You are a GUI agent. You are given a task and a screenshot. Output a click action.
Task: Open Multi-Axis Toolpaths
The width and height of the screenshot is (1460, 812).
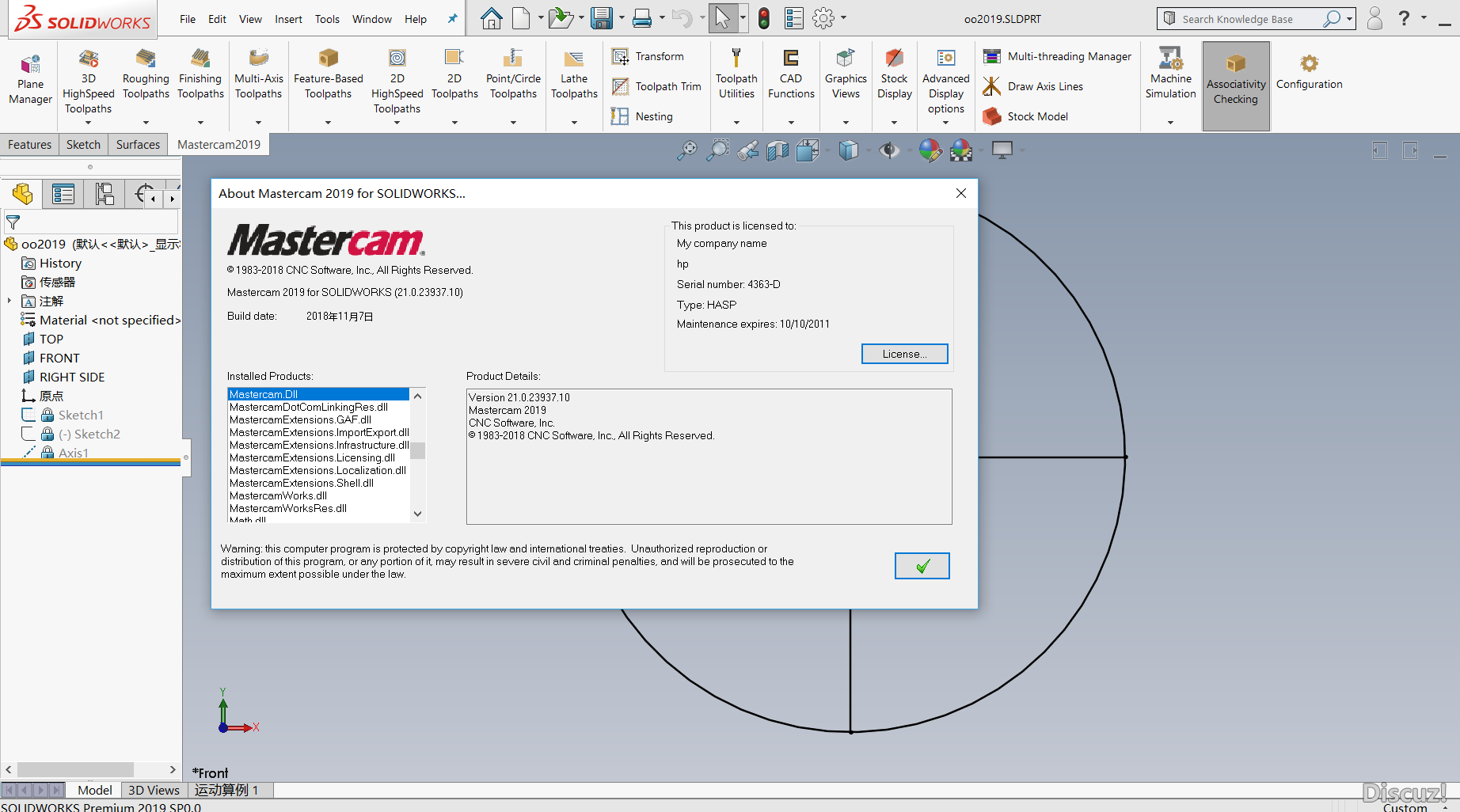(258, 74)
